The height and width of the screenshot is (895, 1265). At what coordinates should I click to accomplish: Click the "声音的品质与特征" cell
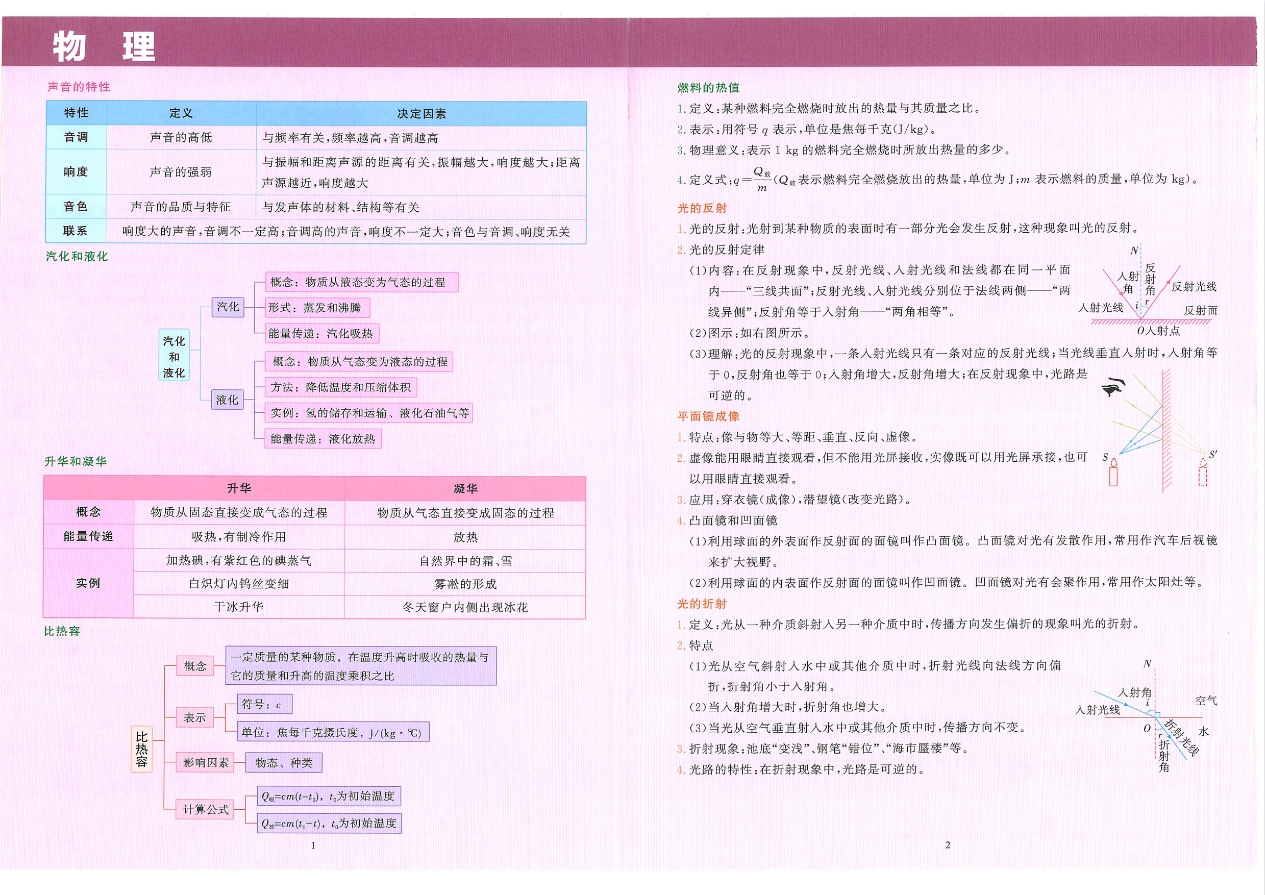pyautogui.click(x=181, y=207)
